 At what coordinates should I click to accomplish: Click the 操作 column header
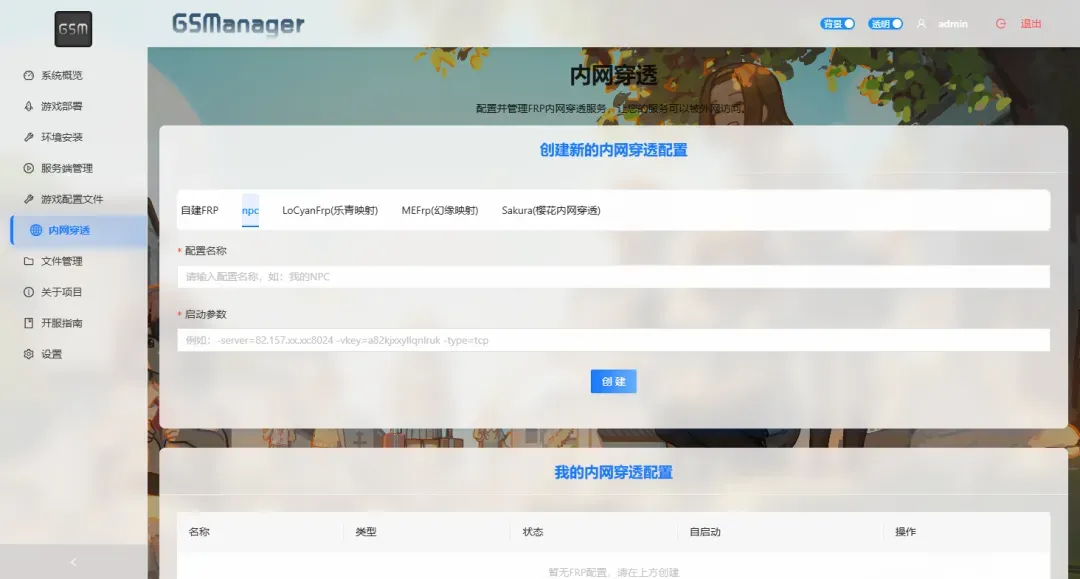click(x=905, y=531)
